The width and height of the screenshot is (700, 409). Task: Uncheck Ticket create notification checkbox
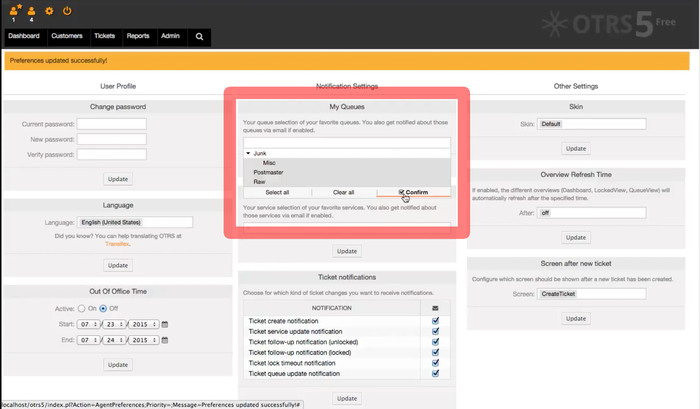click(x=435, y=322)
